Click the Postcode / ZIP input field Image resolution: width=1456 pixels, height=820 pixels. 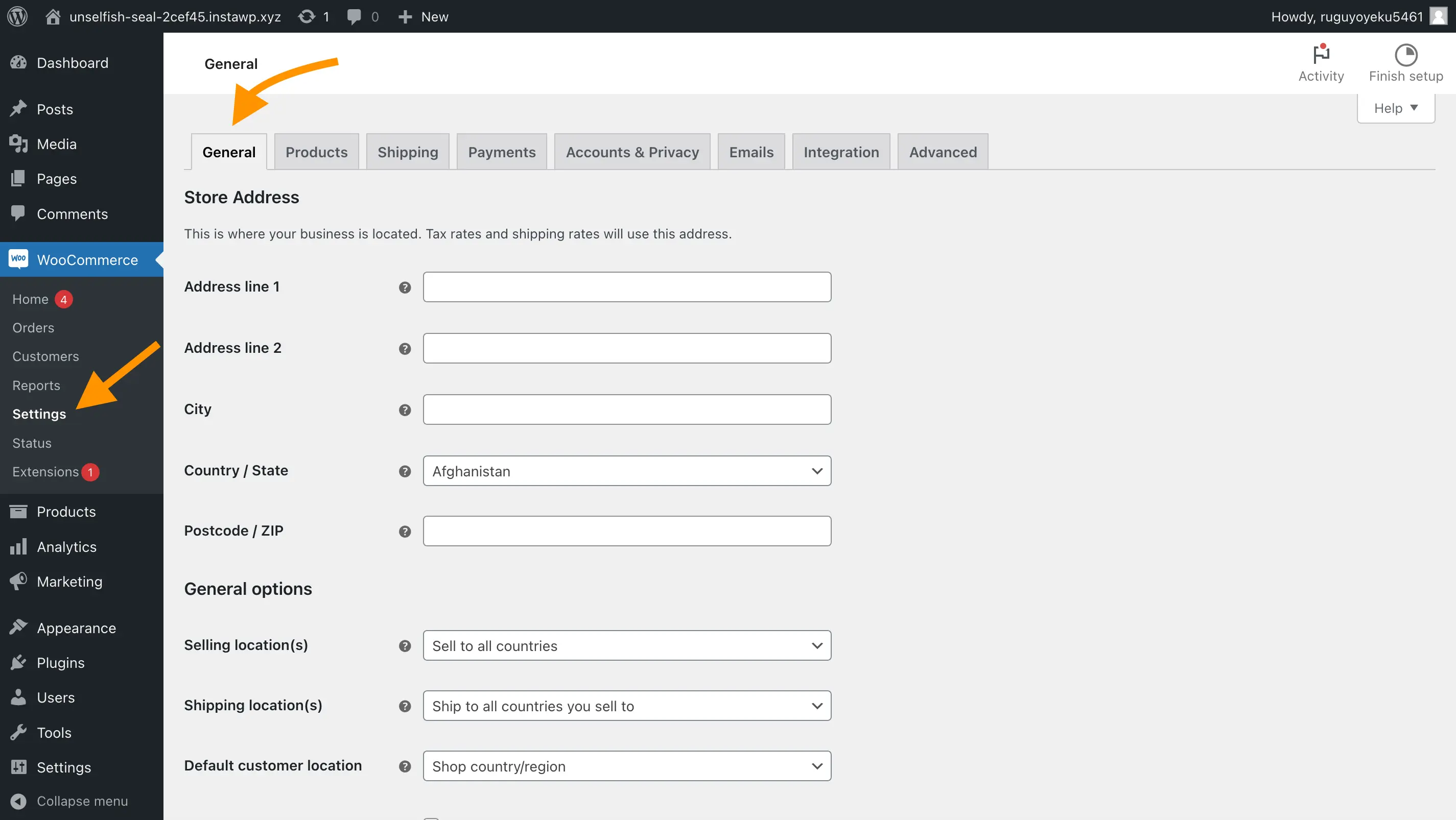click(x=627, y=530)
